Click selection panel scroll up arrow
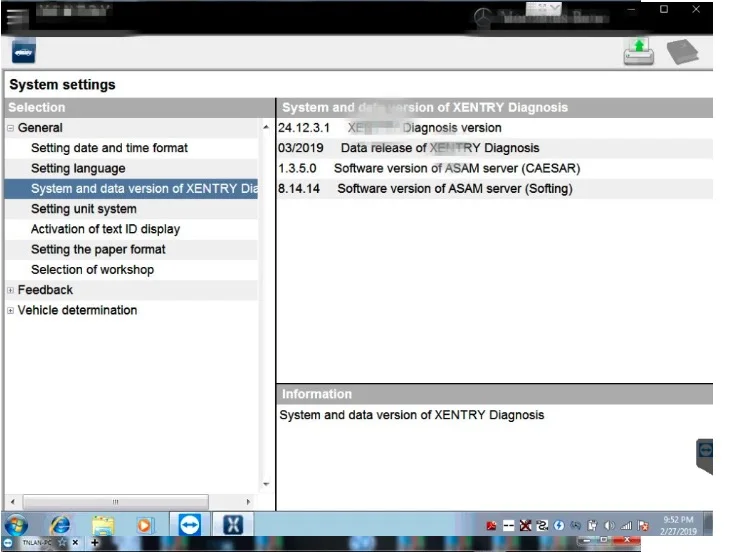Image resolution: width=736 pixels, height=552 pixels. pyautogui.click(x=266, y=127)
